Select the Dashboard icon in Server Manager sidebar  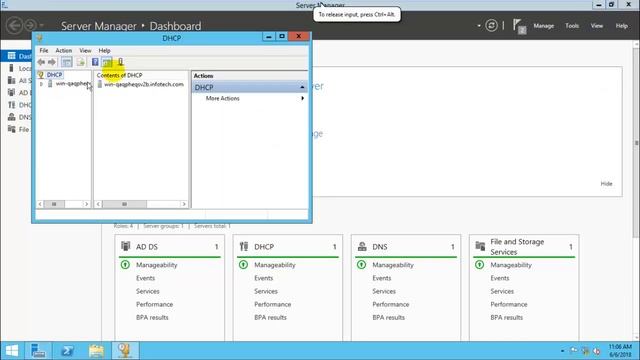11,56
